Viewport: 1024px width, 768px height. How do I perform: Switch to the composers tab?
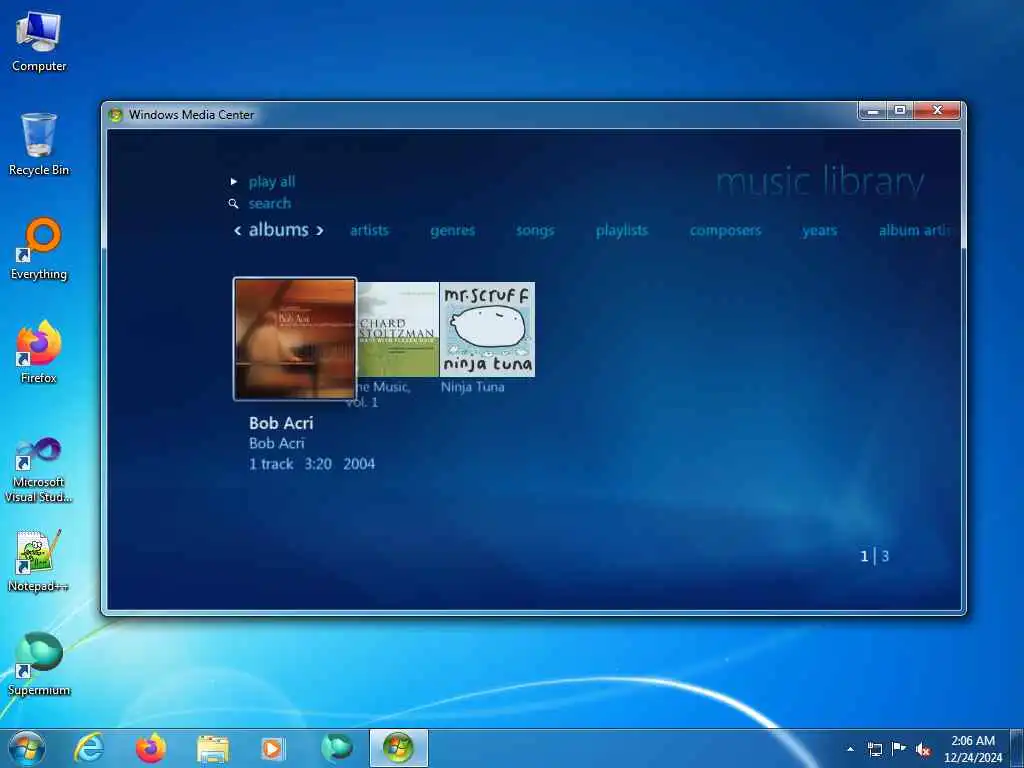point(726,230)
